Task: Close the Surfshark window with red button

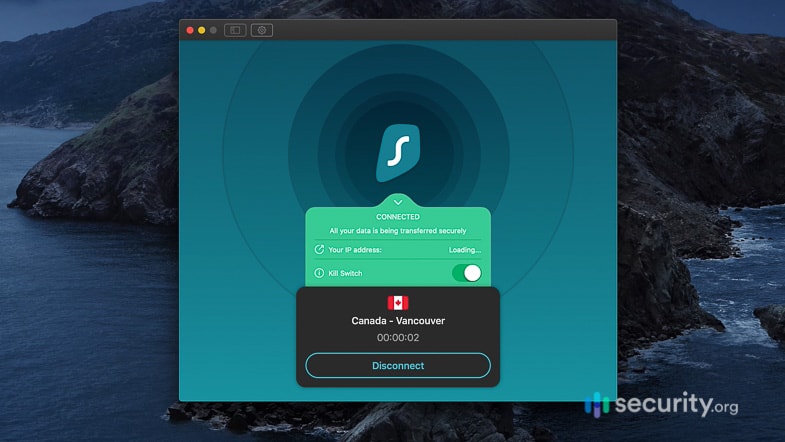Action: [x=190, y=30]
